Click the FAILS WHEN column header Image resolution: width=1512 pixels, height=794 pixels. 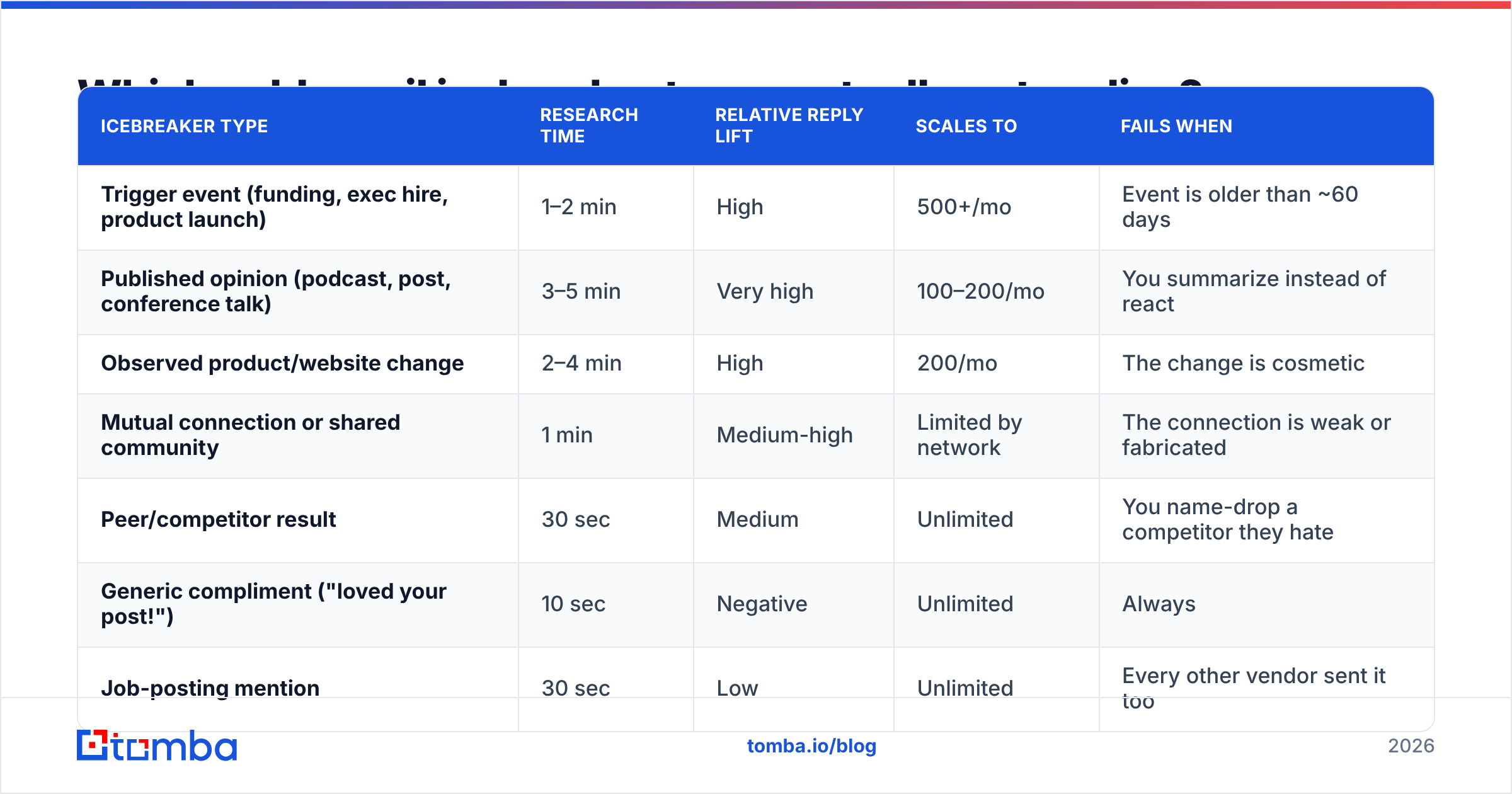(1176, 126)
